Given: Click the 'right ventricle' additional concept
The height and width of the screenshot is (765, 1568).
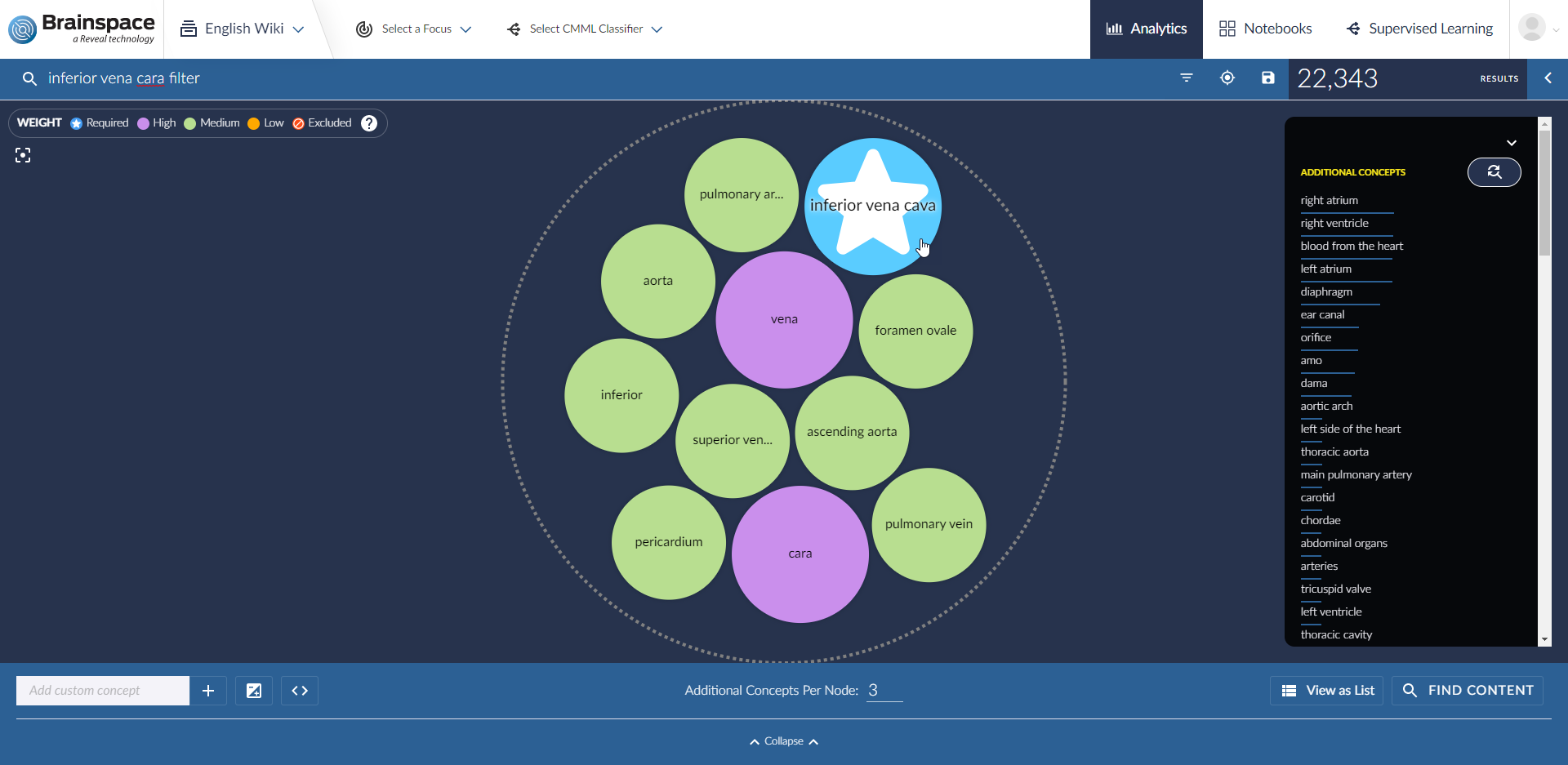Looking at the screenshot, I should (1334, 224).
